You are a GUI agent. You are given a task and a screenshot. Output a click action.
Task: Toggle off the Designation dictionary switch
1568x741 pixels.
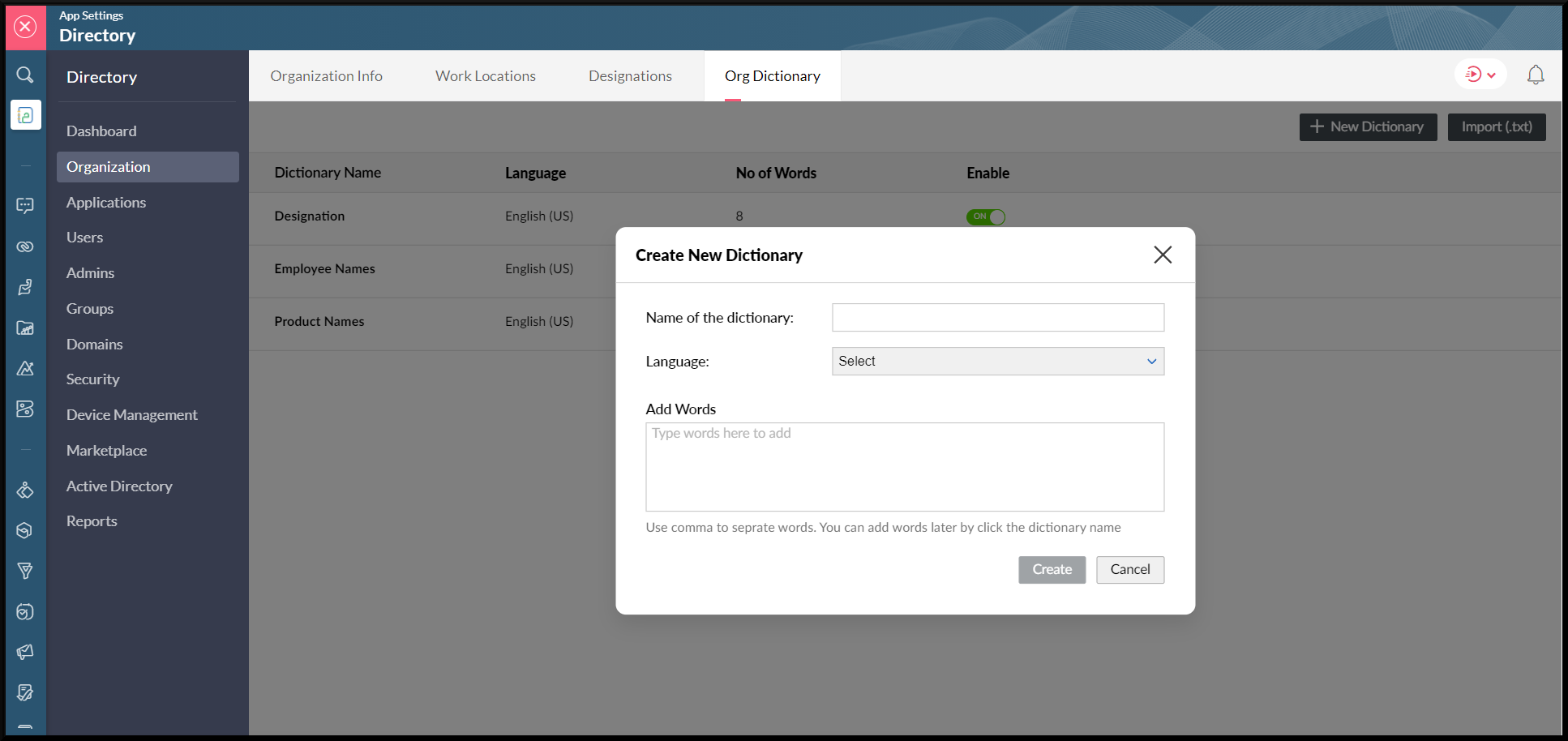986,216
